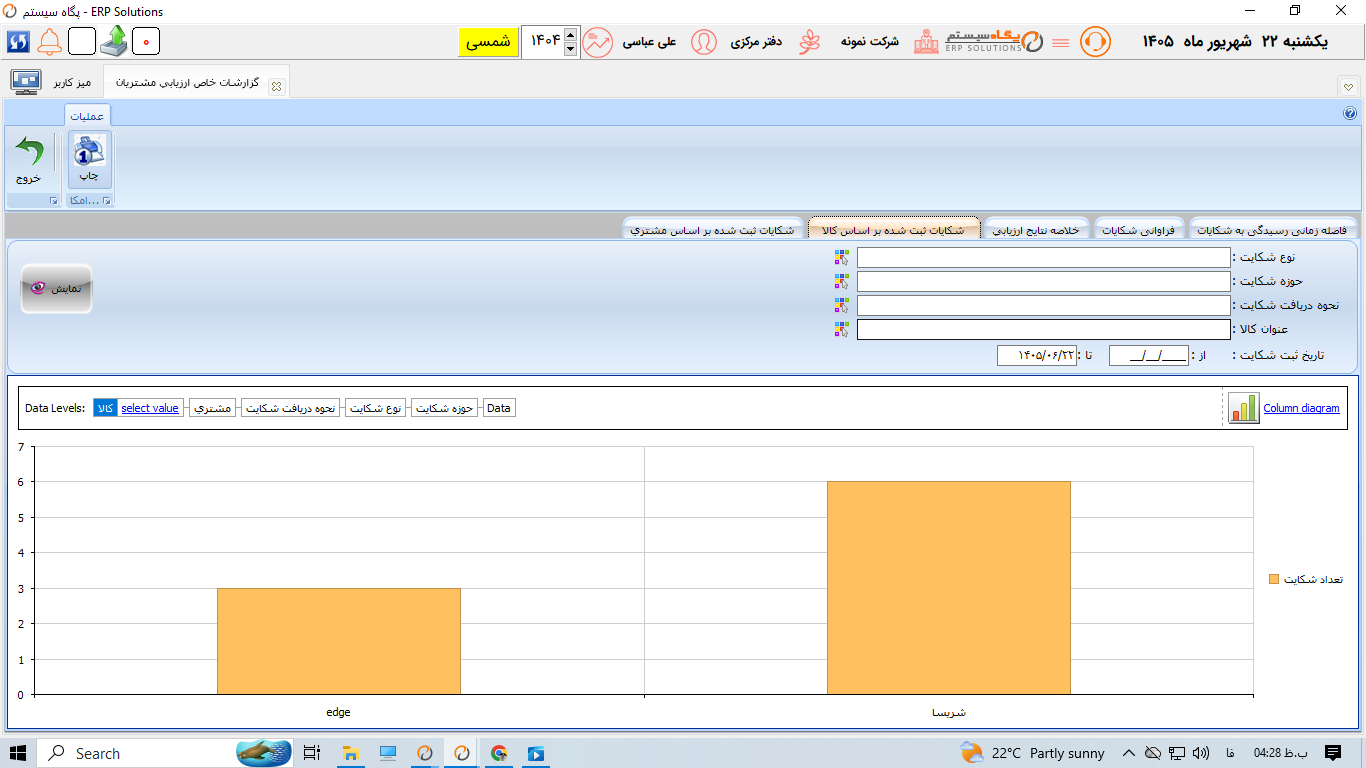Screen dimensions: 1366x768
Task: Click the select value link
Action: tap(150, 408)
